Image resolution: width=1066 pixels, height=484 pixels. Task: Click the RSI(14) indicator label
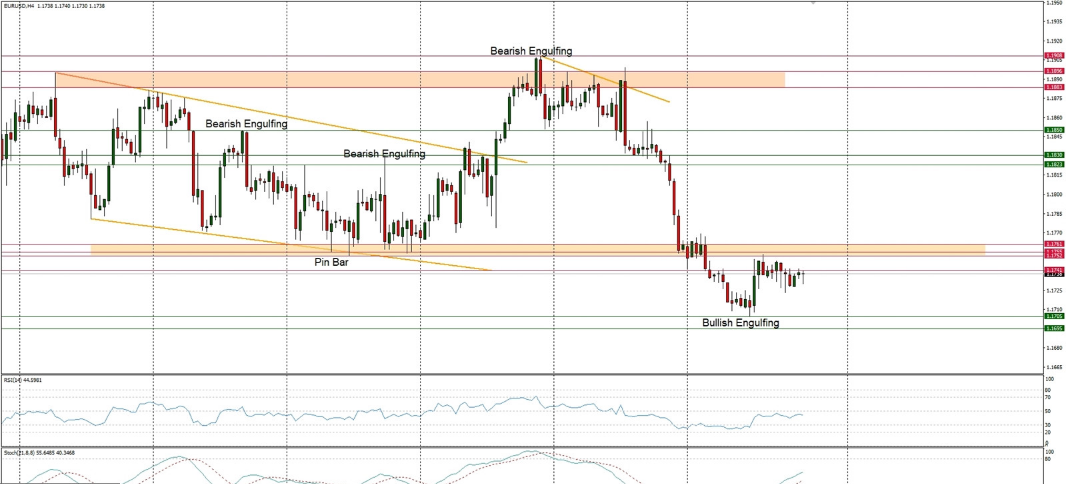tap(22, 380)
